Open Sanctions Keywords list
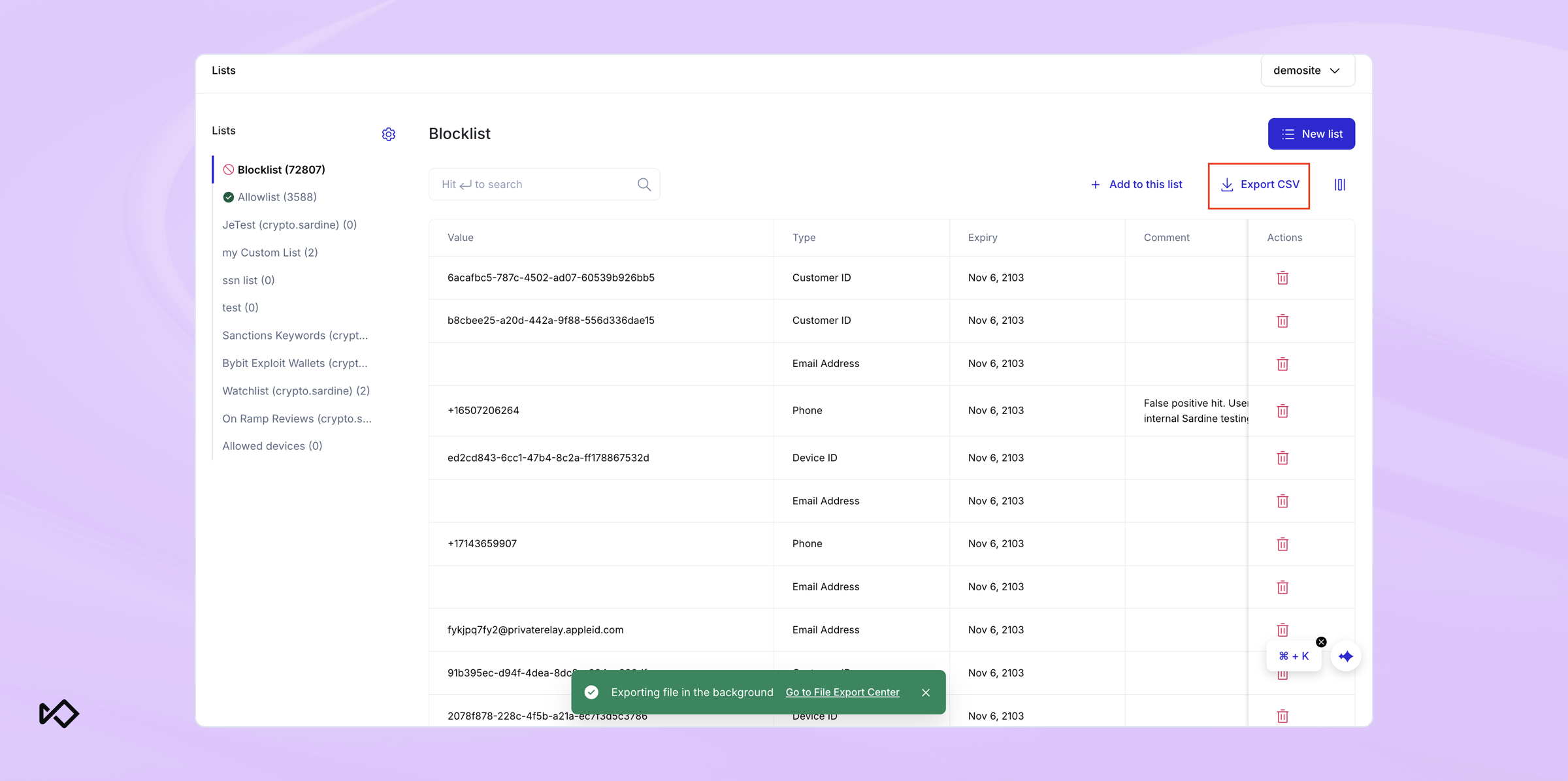 [x=295, y=336]
